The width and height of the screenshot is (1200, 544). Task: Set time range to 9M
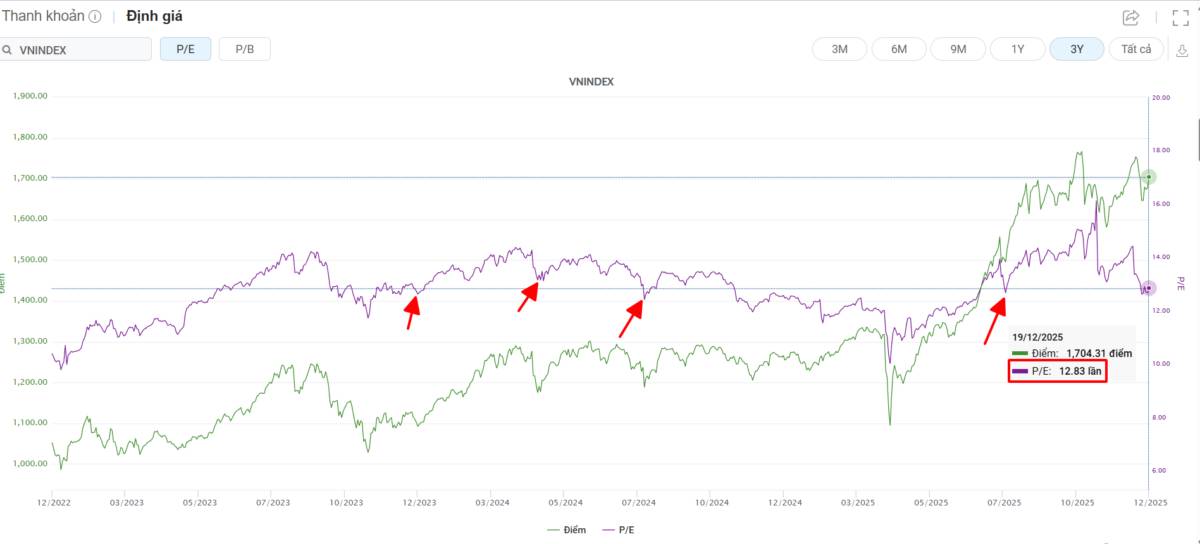[958, 49]
